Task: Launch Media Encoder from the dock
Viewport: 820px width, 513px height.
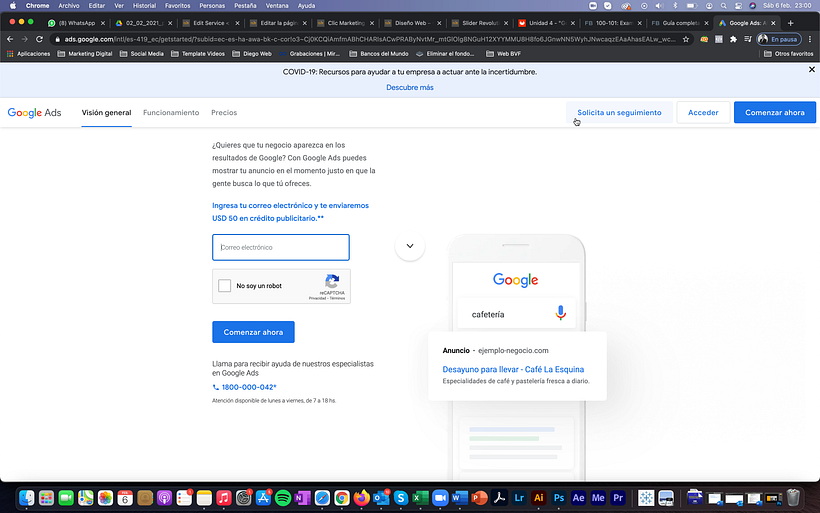Action: point(598,498)
